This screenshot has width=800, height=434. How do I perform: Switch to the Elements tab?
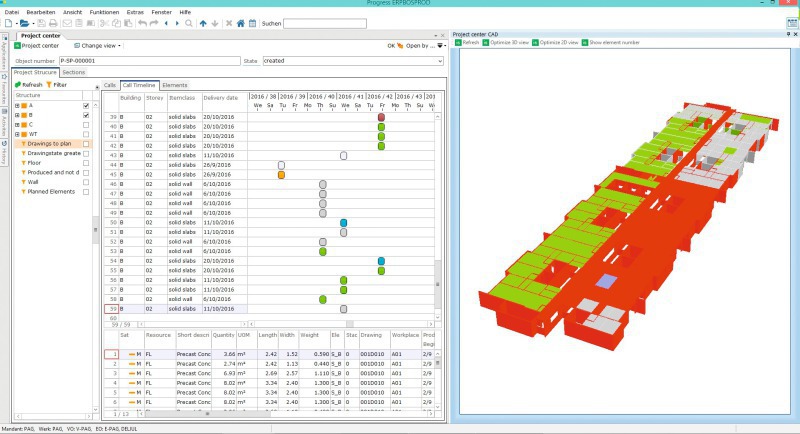175,85
